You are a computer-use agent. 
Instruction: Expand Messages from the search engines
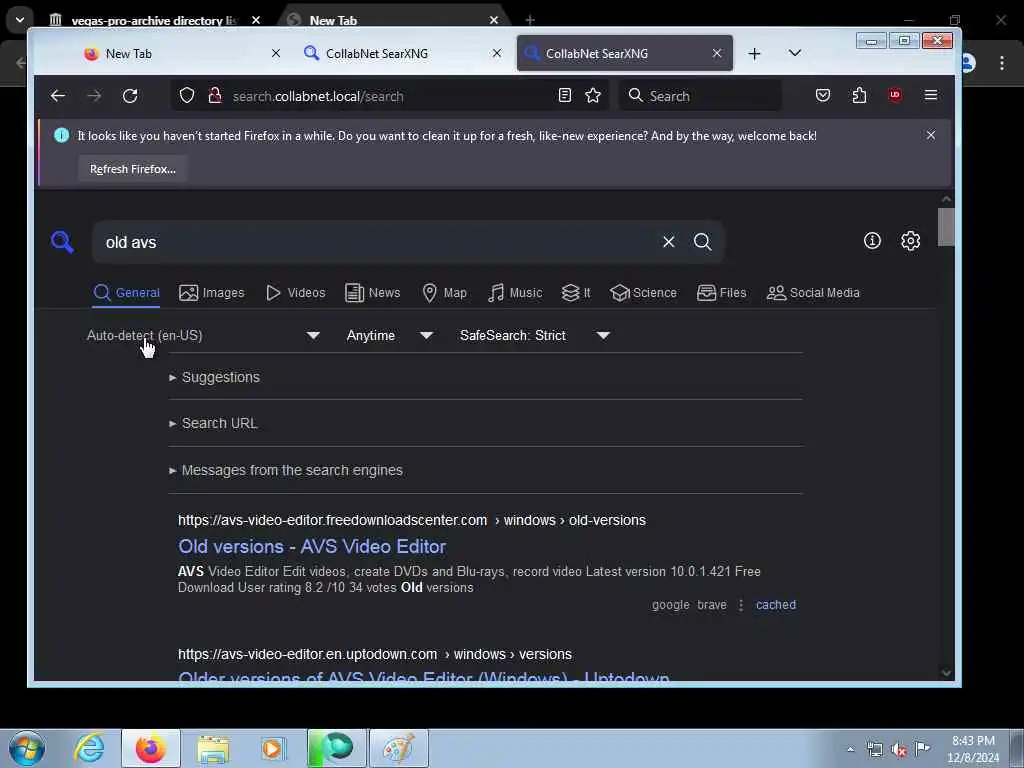pyautogui.click(x=285, y=470)
